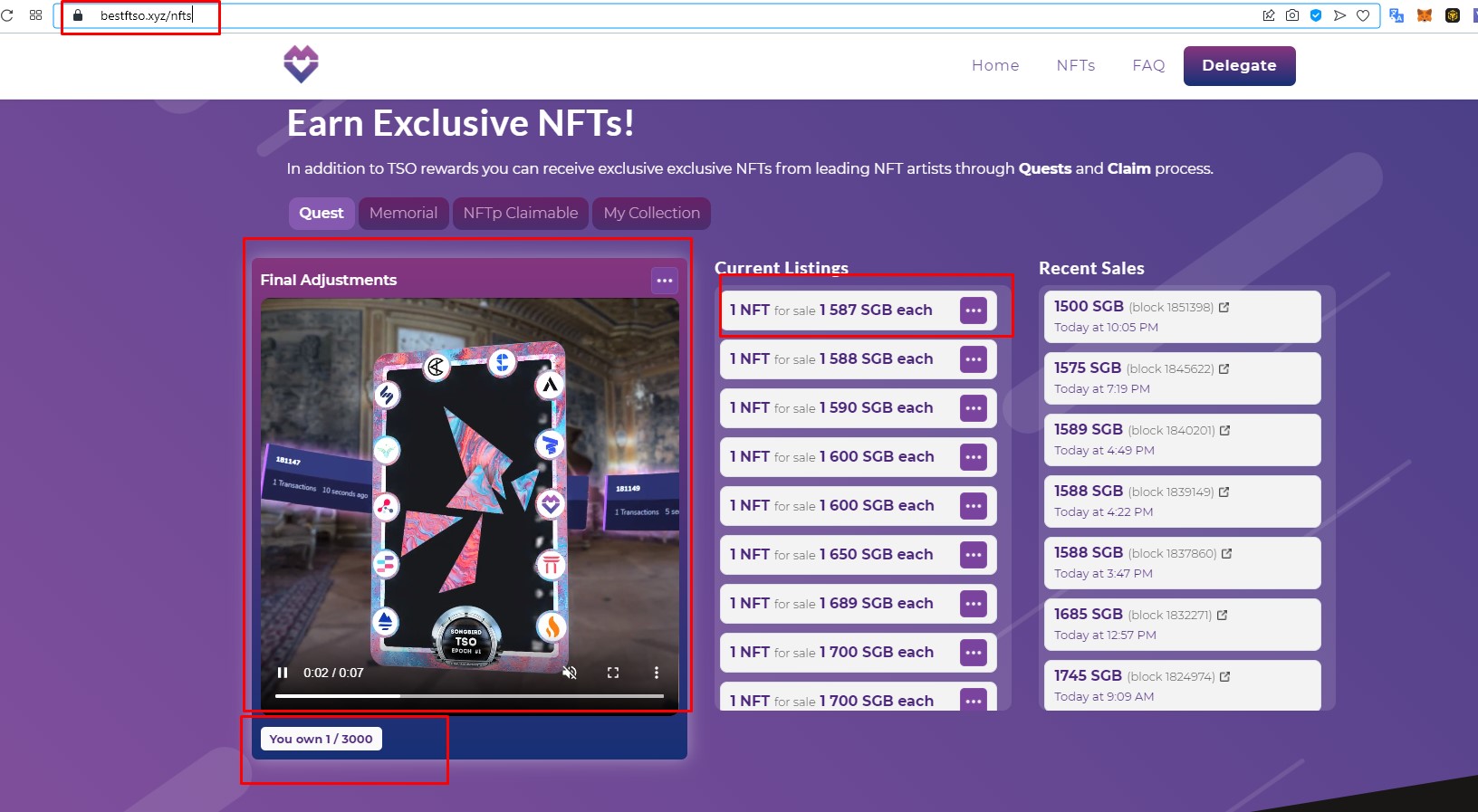
Task: Open options for the 1 590 SGB listing
Action: point(974,408)
